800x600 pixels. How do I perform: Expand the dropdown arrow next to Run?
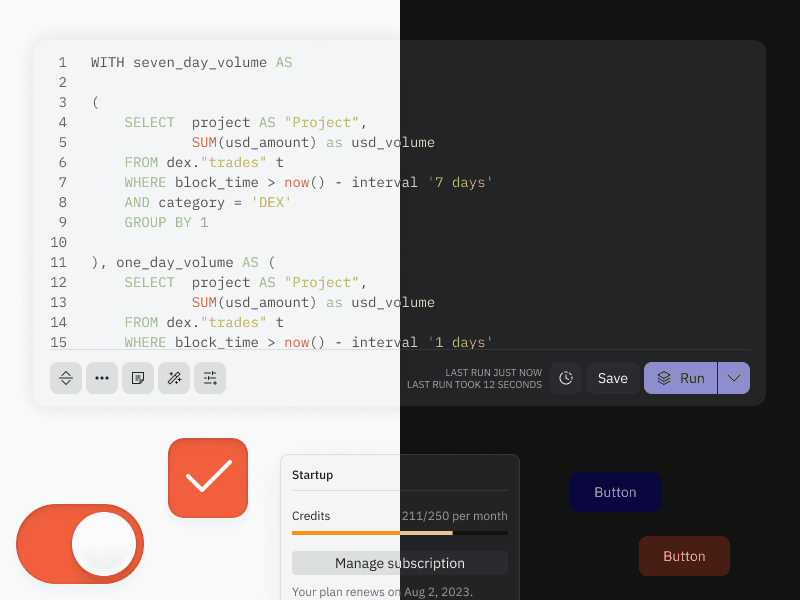pyautogui.click(x=734, y=378)
